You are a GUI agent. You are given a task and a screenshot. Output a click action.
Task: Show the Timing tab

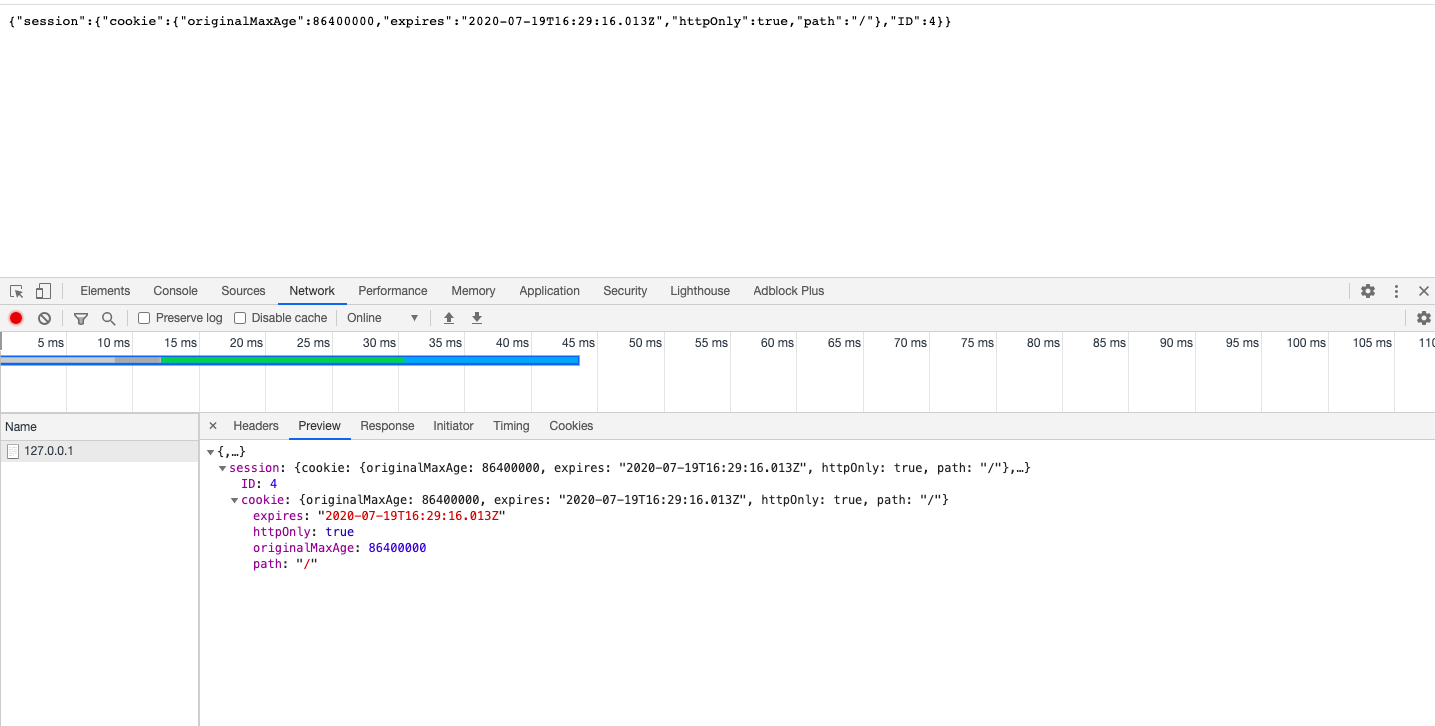point(511,426)
